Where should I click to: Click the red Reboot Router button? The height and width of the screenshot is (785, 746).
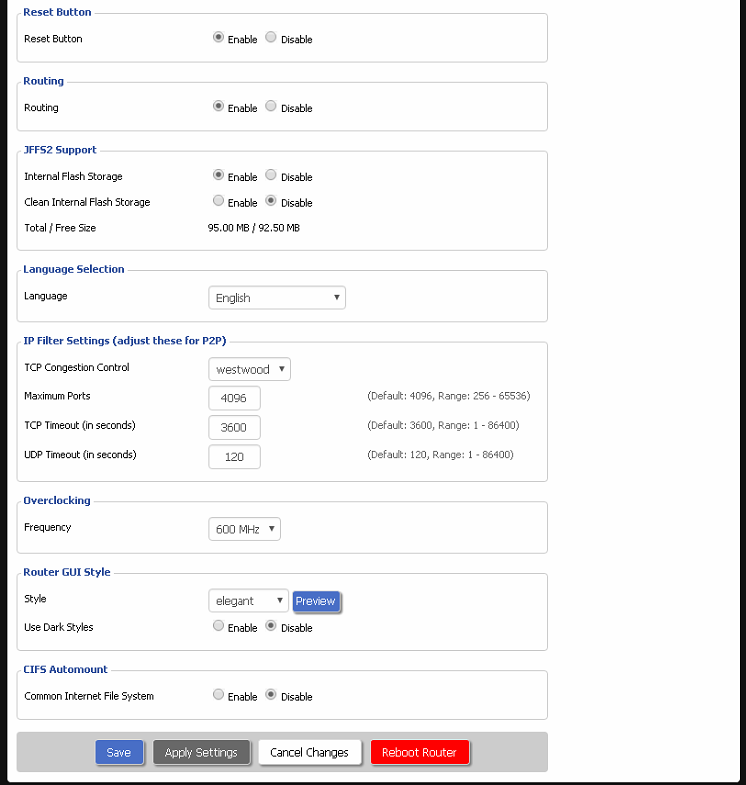click(420, 752)
